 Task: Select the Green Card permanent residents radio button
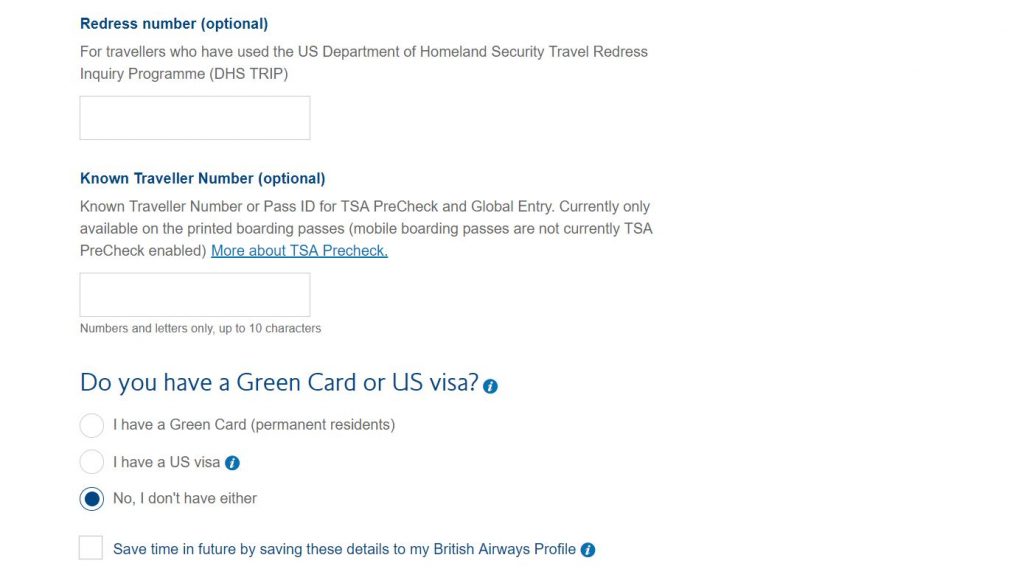pyautogui.click(x=91, y=425)
